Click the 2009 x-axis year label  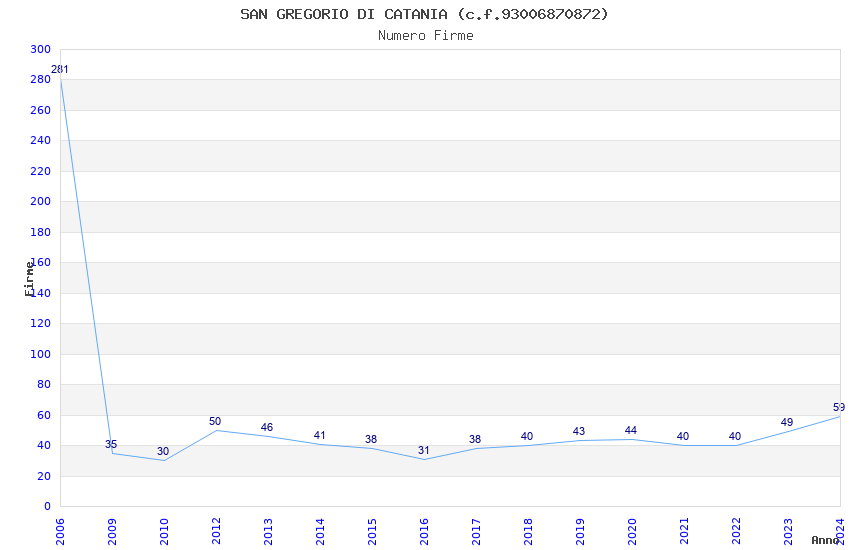pyautogui.click(x=112, y=532)
